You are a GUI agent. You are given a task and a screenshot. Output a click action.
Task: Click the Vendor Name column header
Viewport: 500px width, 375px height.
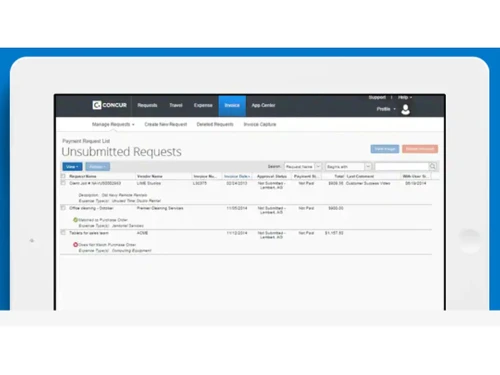click(x=150, y=176)
